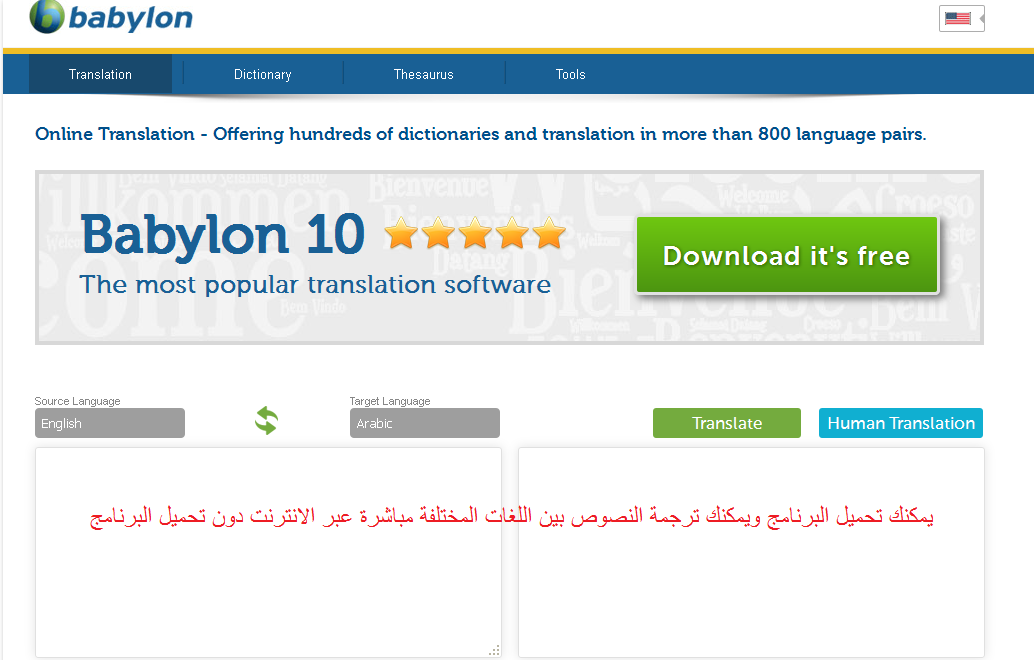
Task: Swap source and target languages
Action: 266,421
